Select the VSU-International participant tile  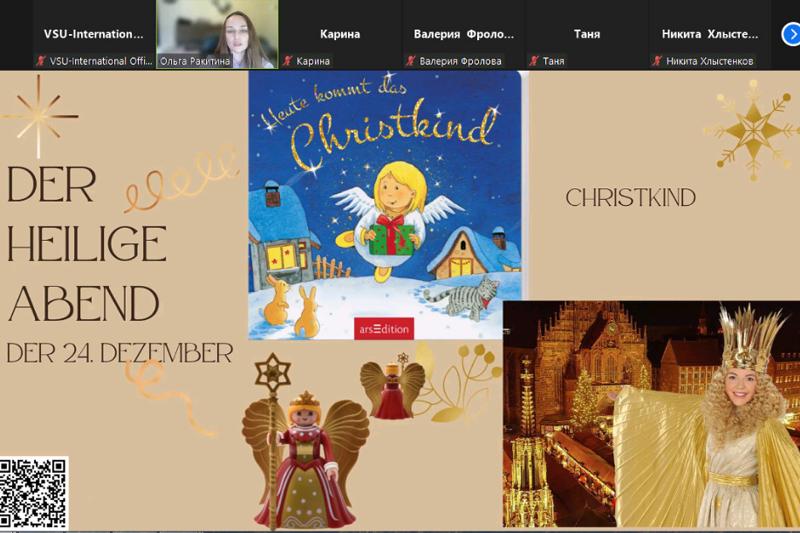tap(93, 34)
